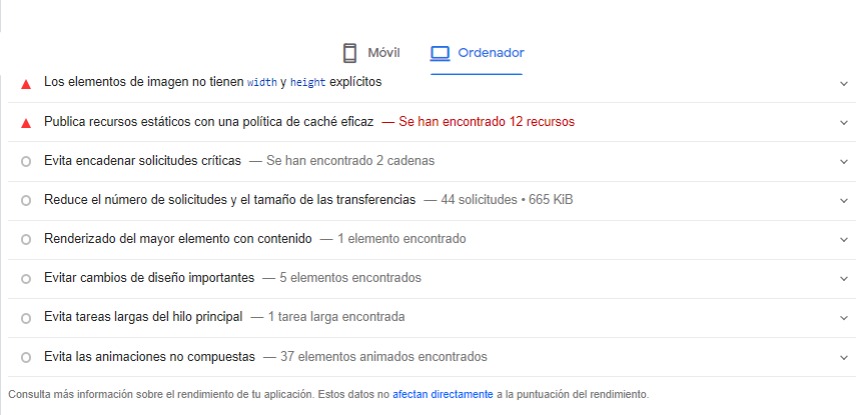Click '37 elementos animados encontrados' text

[x=383, y=357]
